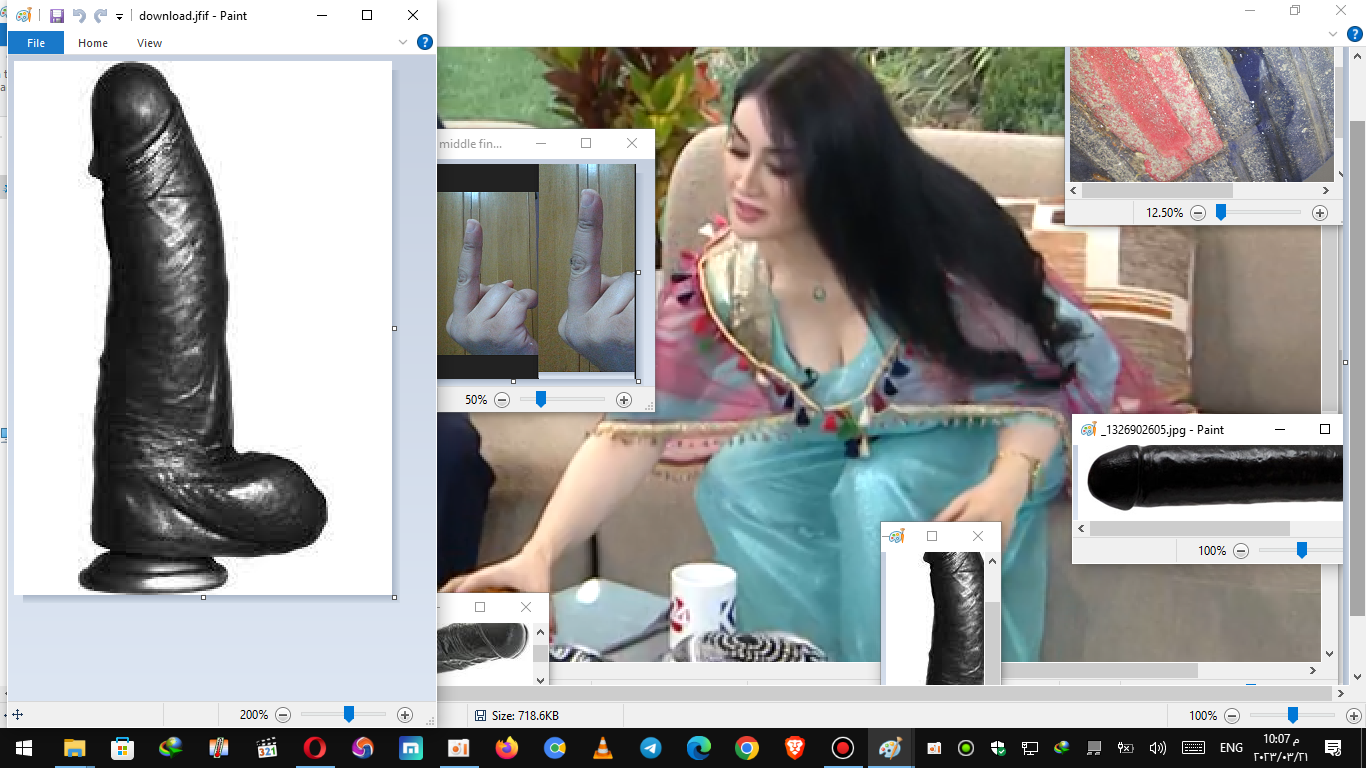Zoom out using minus button beside 200%

(283, 715)
